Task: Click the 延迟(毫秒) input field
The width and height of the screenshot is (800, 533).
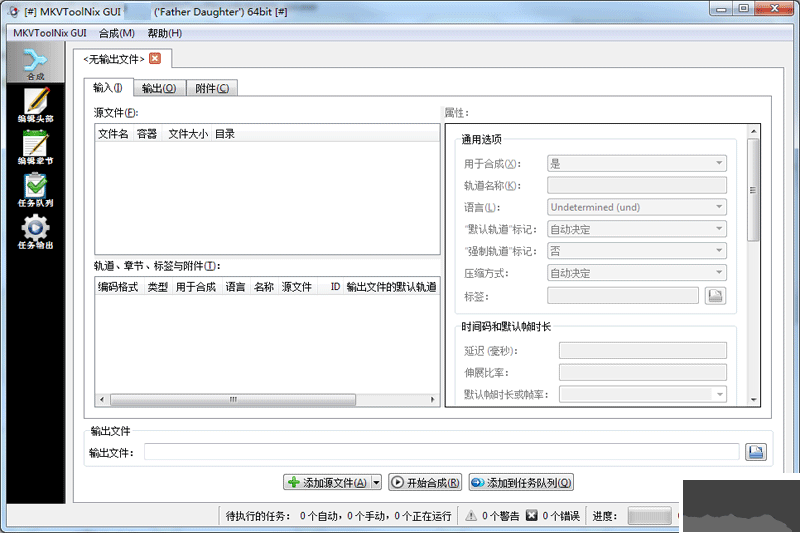Action: (643, 350)
